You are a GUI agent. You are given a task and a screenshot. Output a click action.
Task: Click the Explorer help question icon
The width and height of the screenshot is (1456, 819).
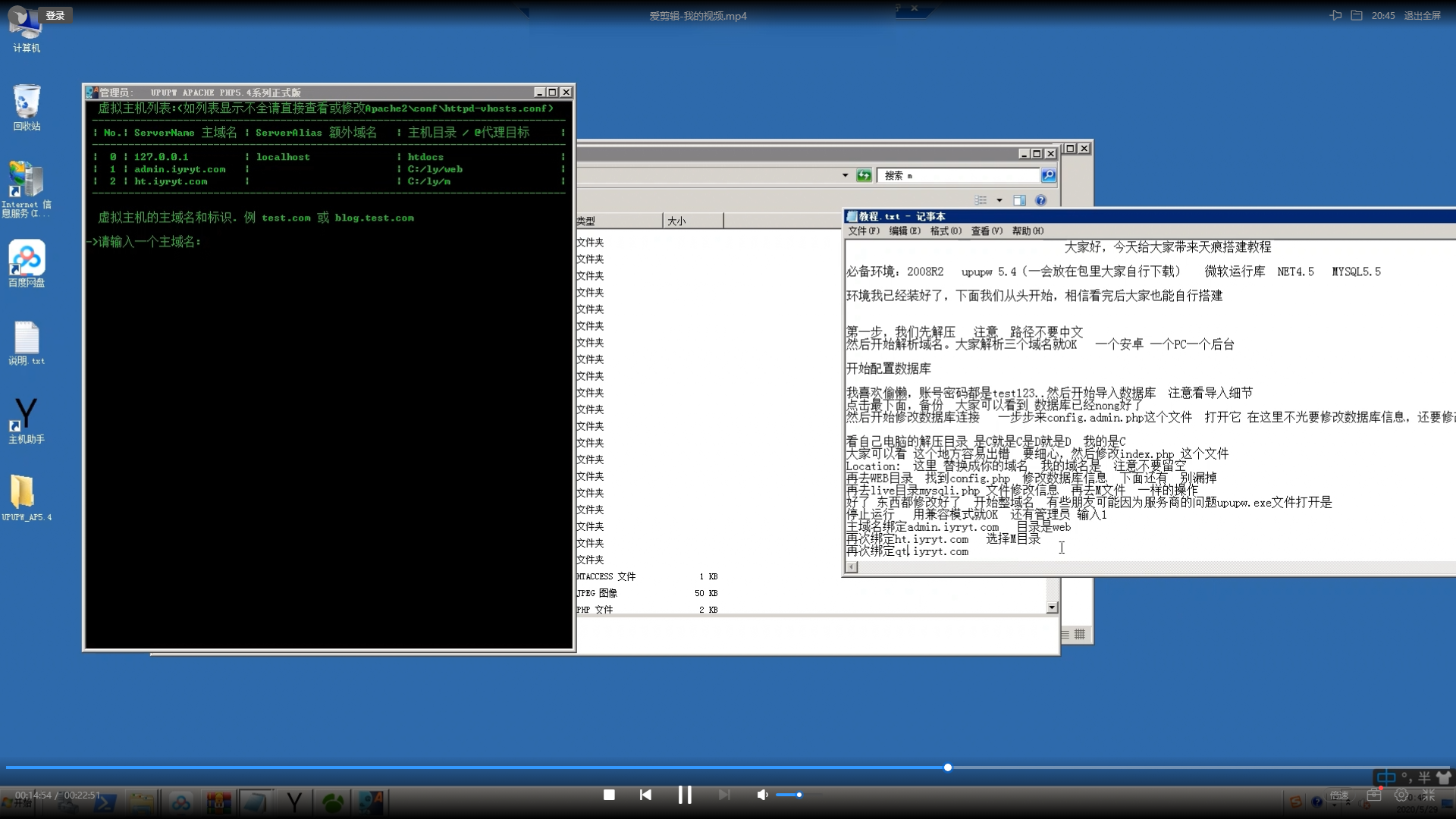(1040, 200)
